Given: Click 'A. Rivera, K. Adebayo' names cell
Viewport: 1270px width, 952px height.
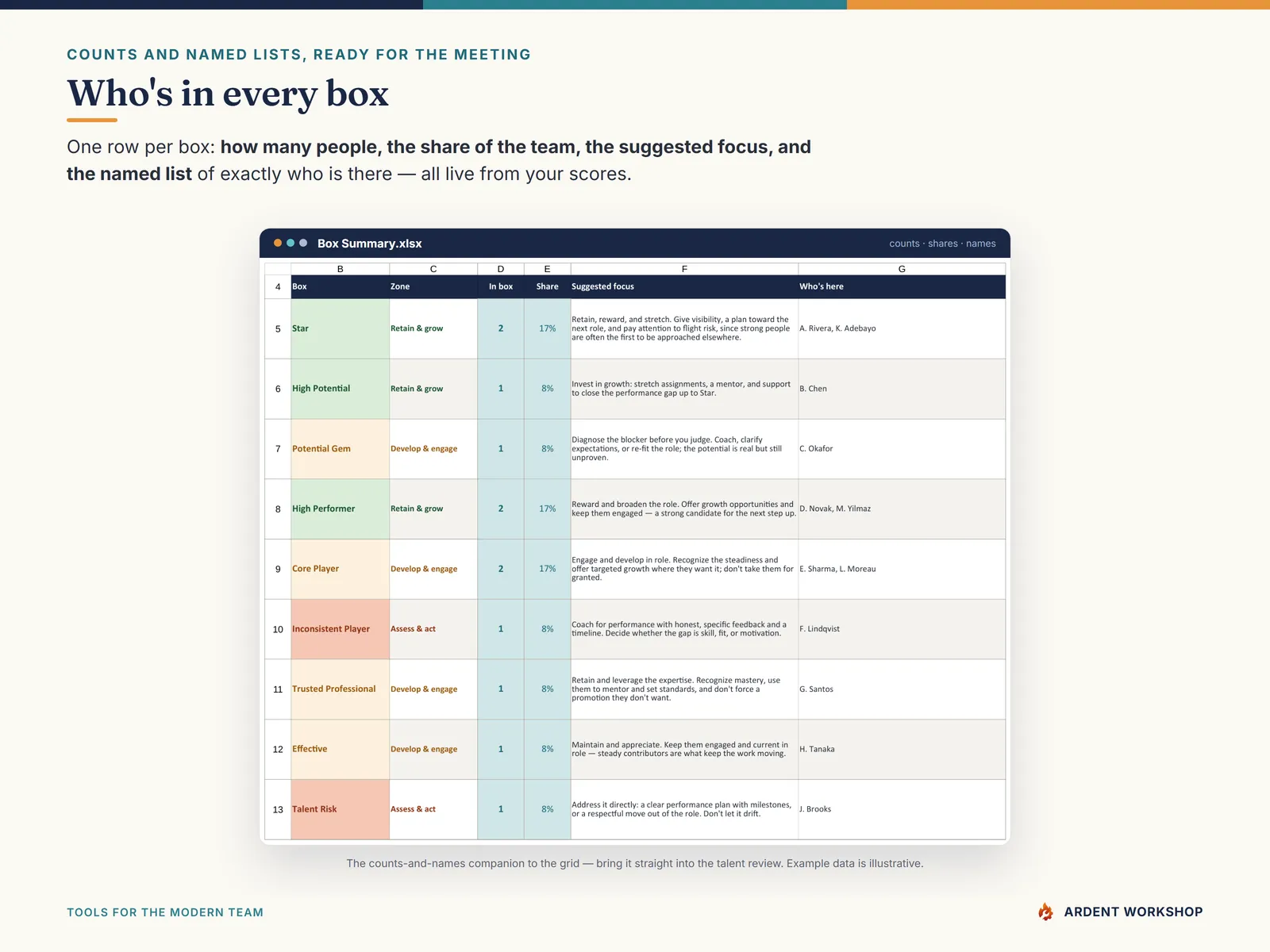Looking at the screenshot, I should 902,328.
